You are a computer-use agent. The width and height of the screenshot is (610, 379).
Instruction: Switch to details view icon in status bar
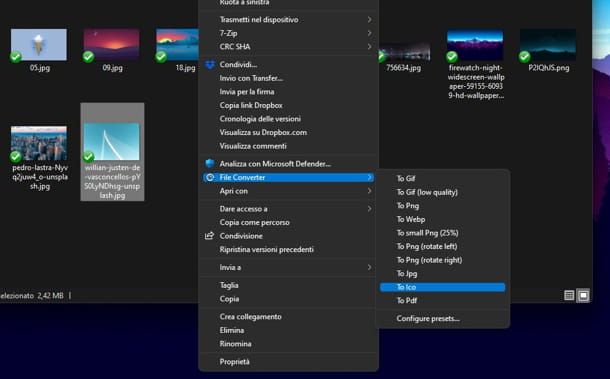point(569,295)
